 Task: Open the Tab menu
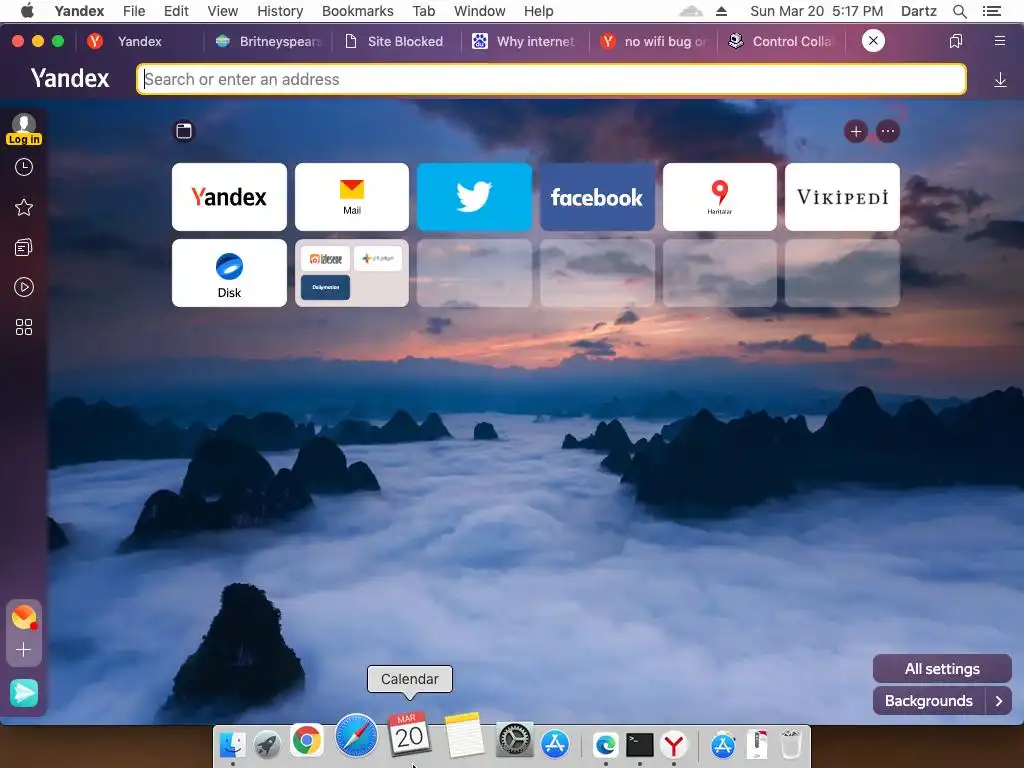[x=424, y=11]
